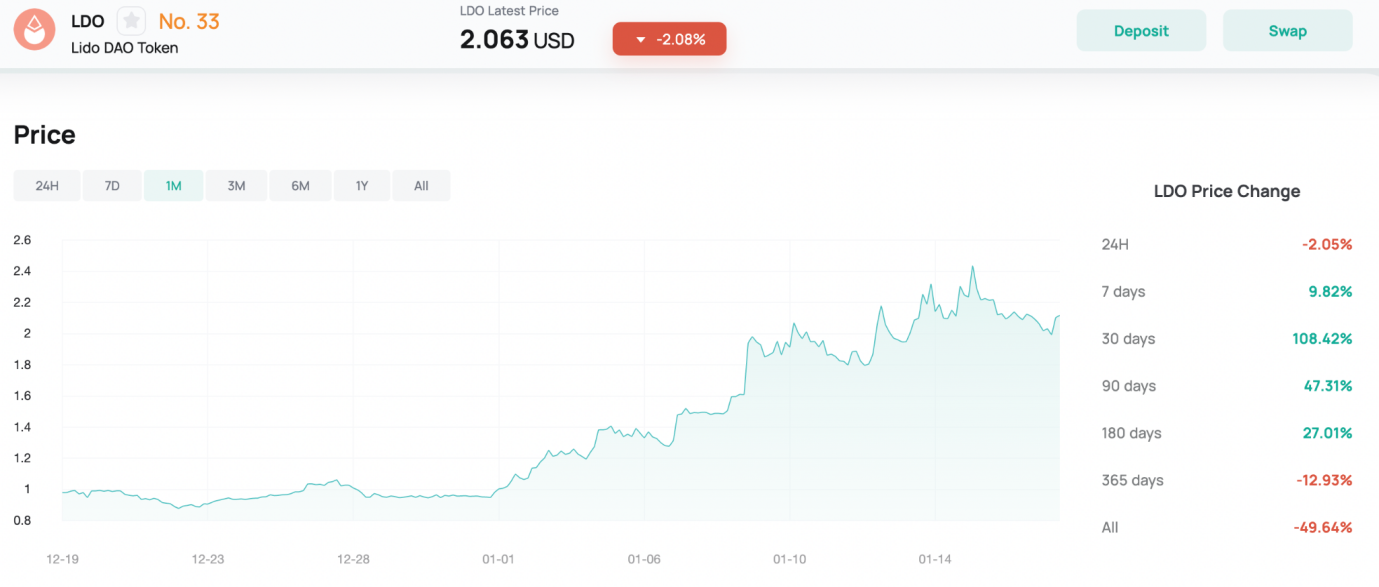Click the red -2.08% price change badge
The height and width of the screenshot is (587, 1379).
(x=669, y=39)
